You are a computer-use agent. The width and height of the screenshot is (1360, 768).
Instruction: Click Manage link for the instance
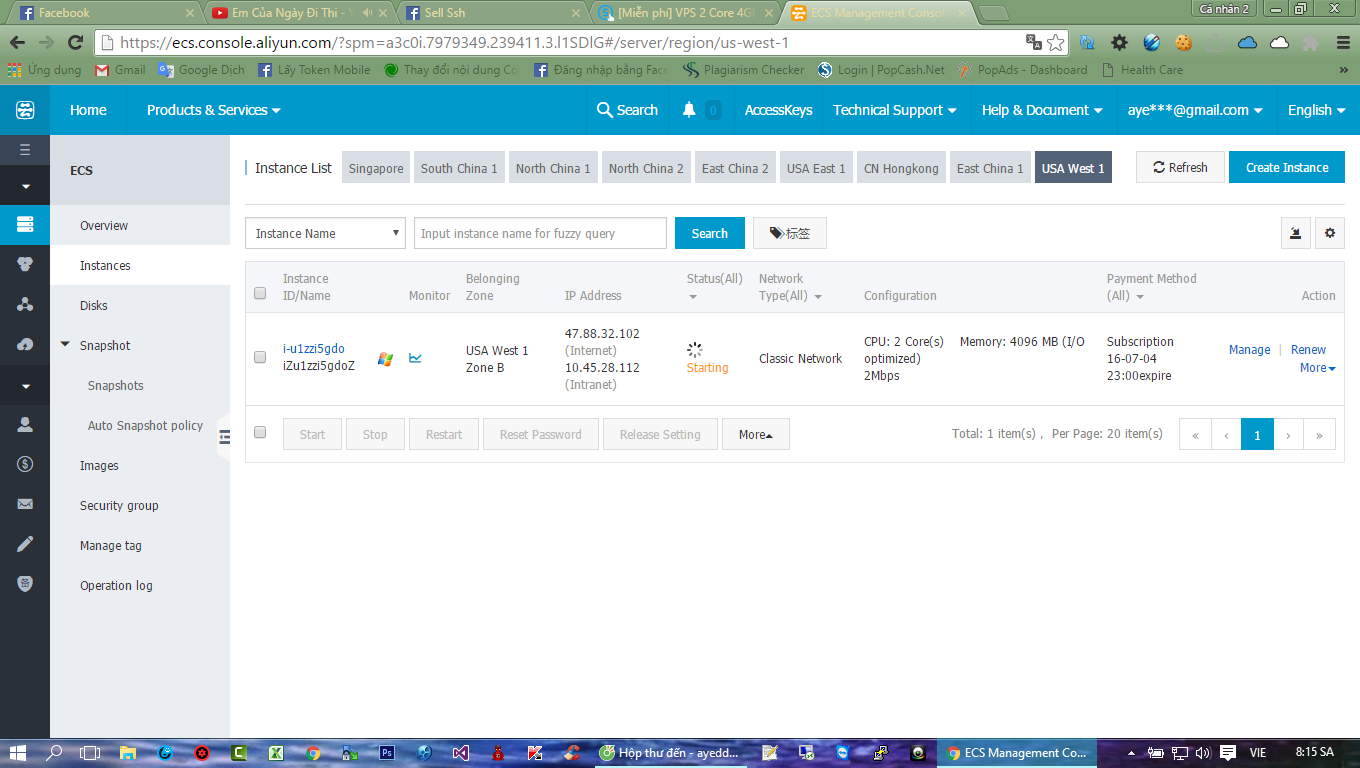click(x=1249, y=350)
